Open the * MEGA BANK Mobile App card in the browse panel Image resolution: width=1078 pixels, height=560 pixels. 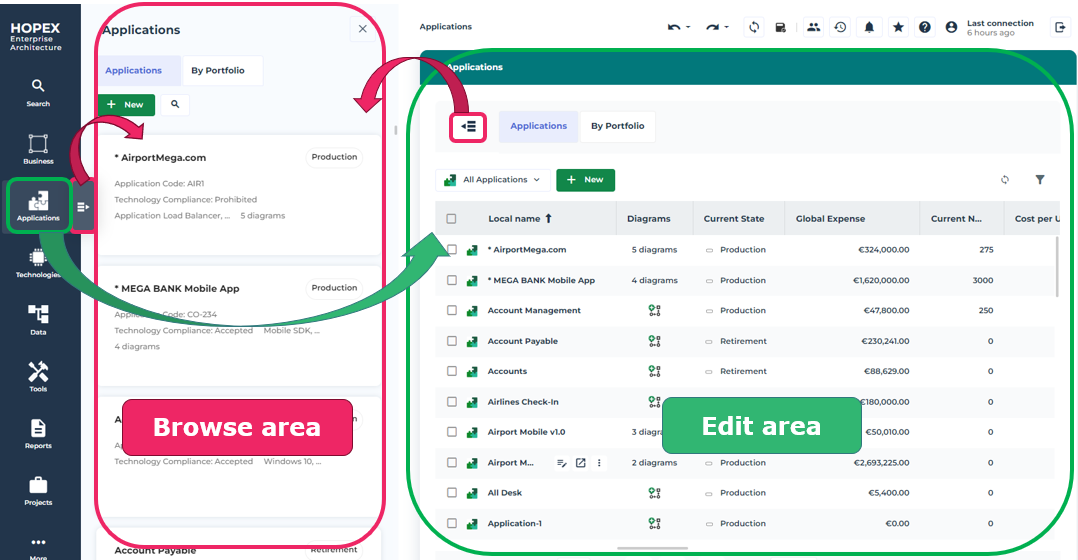(239, 325)
